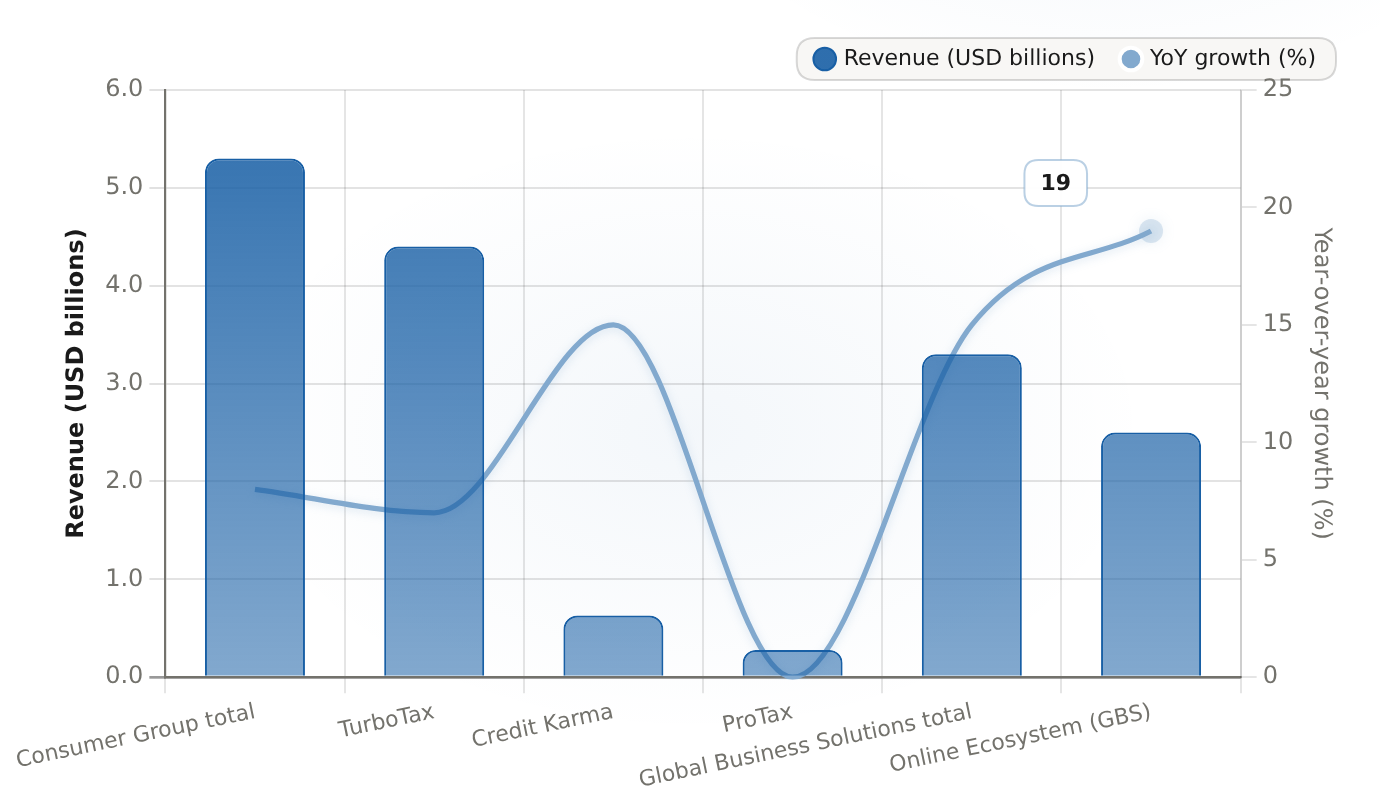Click the Year-over-year growth (%) right axis title
Viewport: 1380px width, 808px height.
(1322, 383)
